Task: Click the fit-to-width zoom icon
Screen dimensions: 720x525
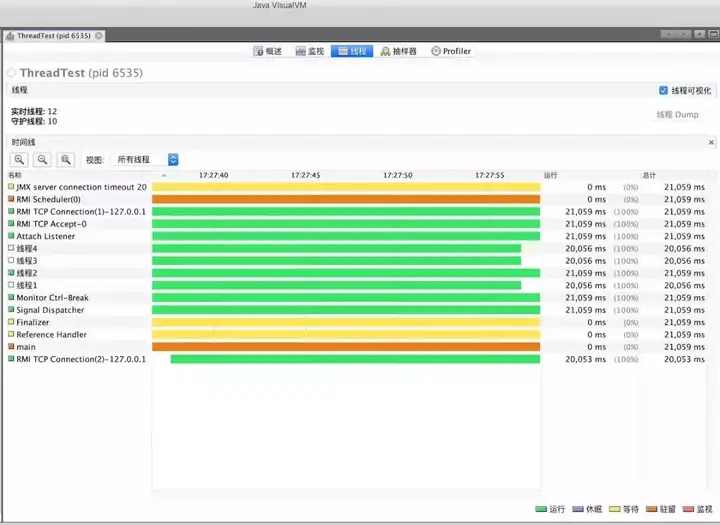Action: [66, 159]
